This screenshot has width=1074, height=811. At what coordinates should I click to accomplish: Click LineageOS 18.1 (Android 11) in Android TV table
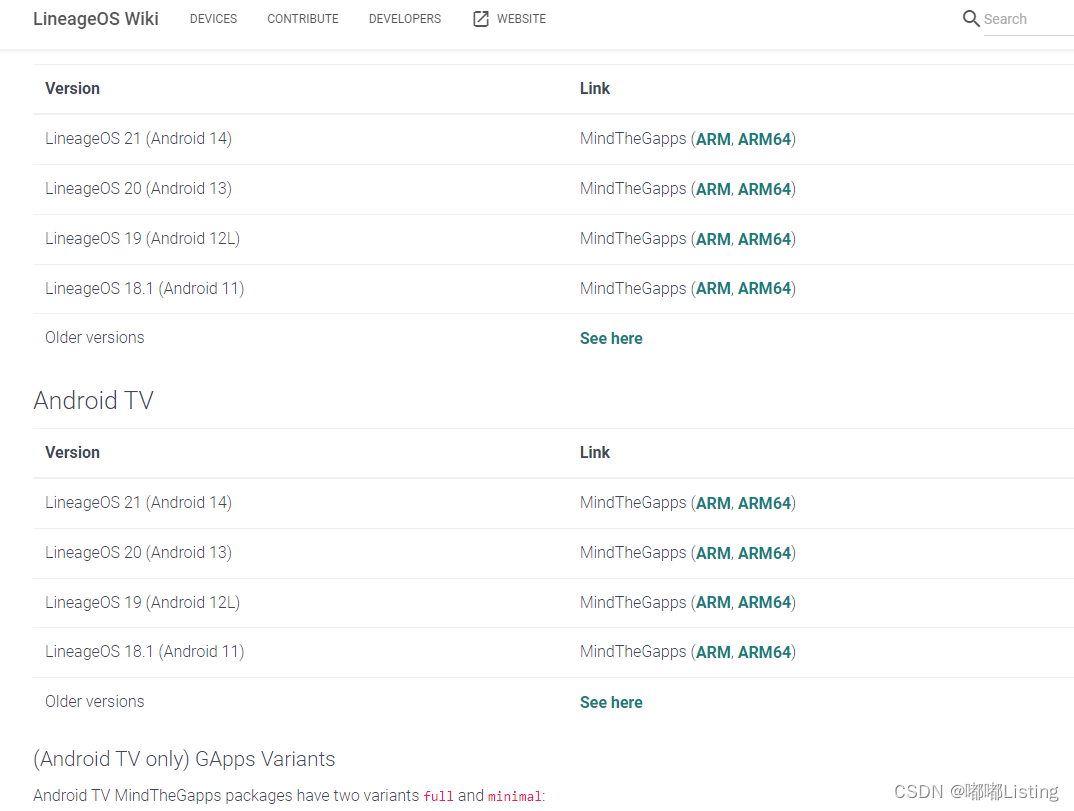click(x=145, y=651)
